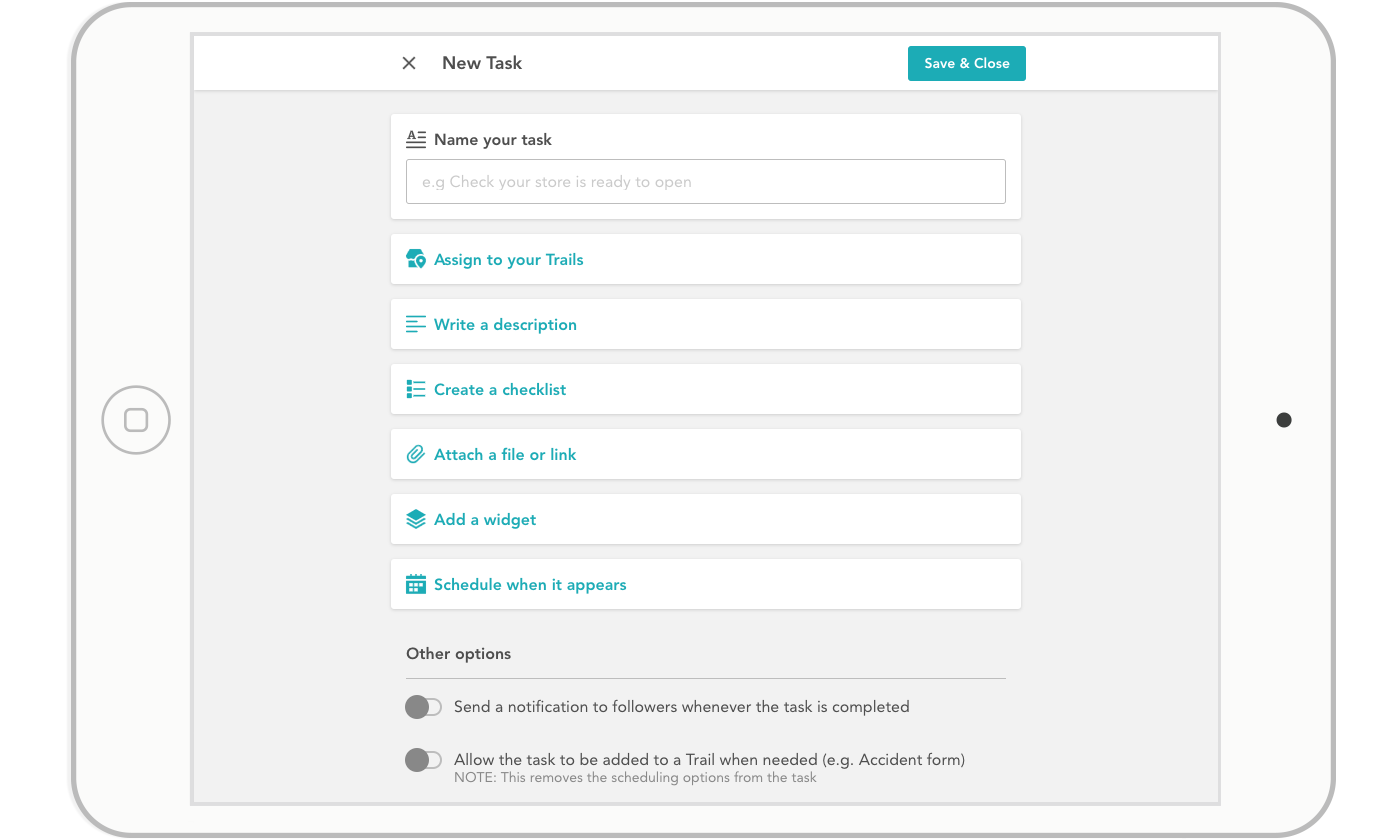Click the task name input field
1400x840 pixels.
click(705, 181)
